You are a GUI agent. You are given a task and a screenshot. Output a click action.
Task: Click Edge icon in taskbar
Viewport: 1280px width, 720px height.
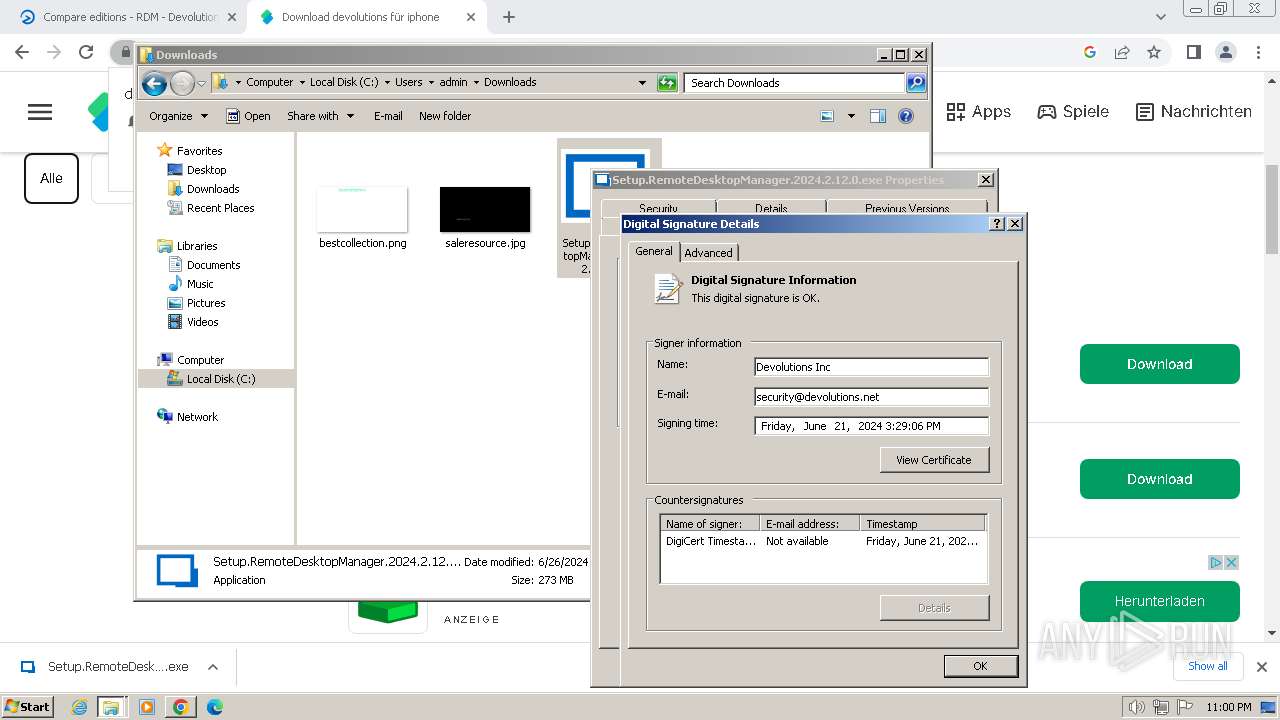click(214, 707)
